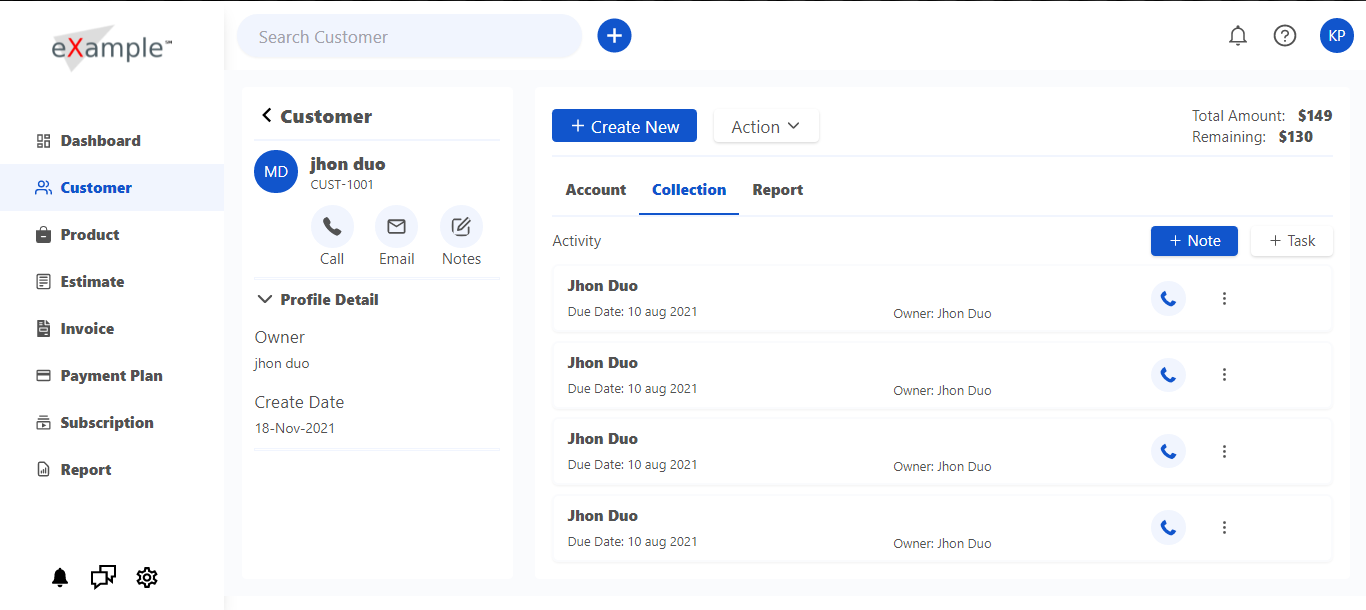This screenshot has height=610, width=1366.
Task: Click the Notes edit icon
Action: [461, 227]
